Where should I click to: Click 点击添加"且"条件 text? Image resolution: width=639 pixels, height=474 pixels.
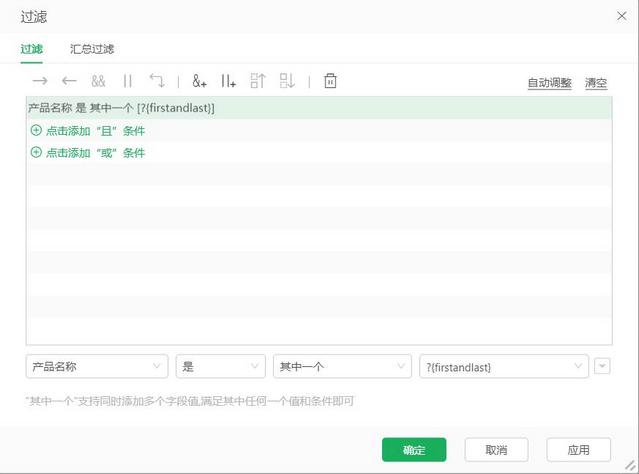[95, 131]
